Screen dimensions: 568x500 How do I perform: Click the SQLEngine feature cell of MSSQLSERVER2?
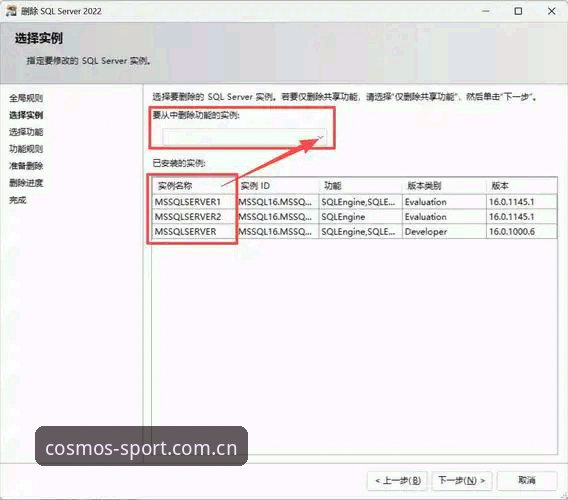coord(360,217)
